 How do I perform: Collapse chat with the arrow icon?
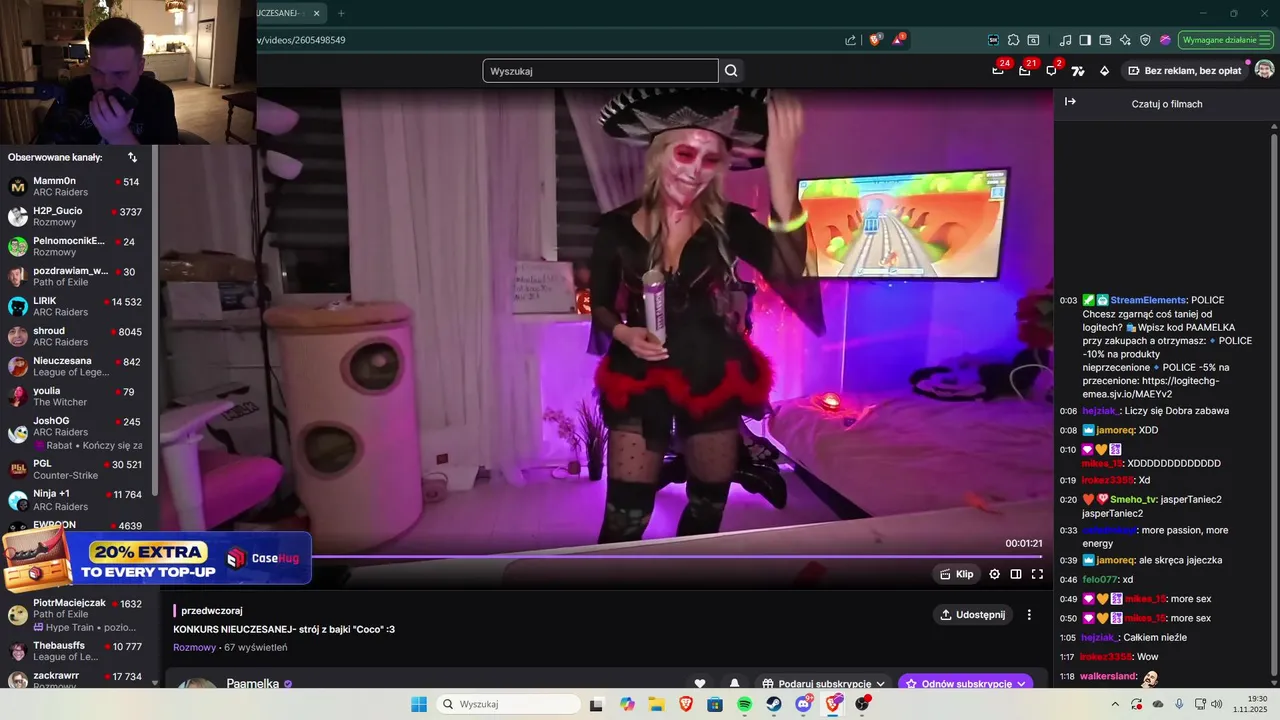[1070, 102]
